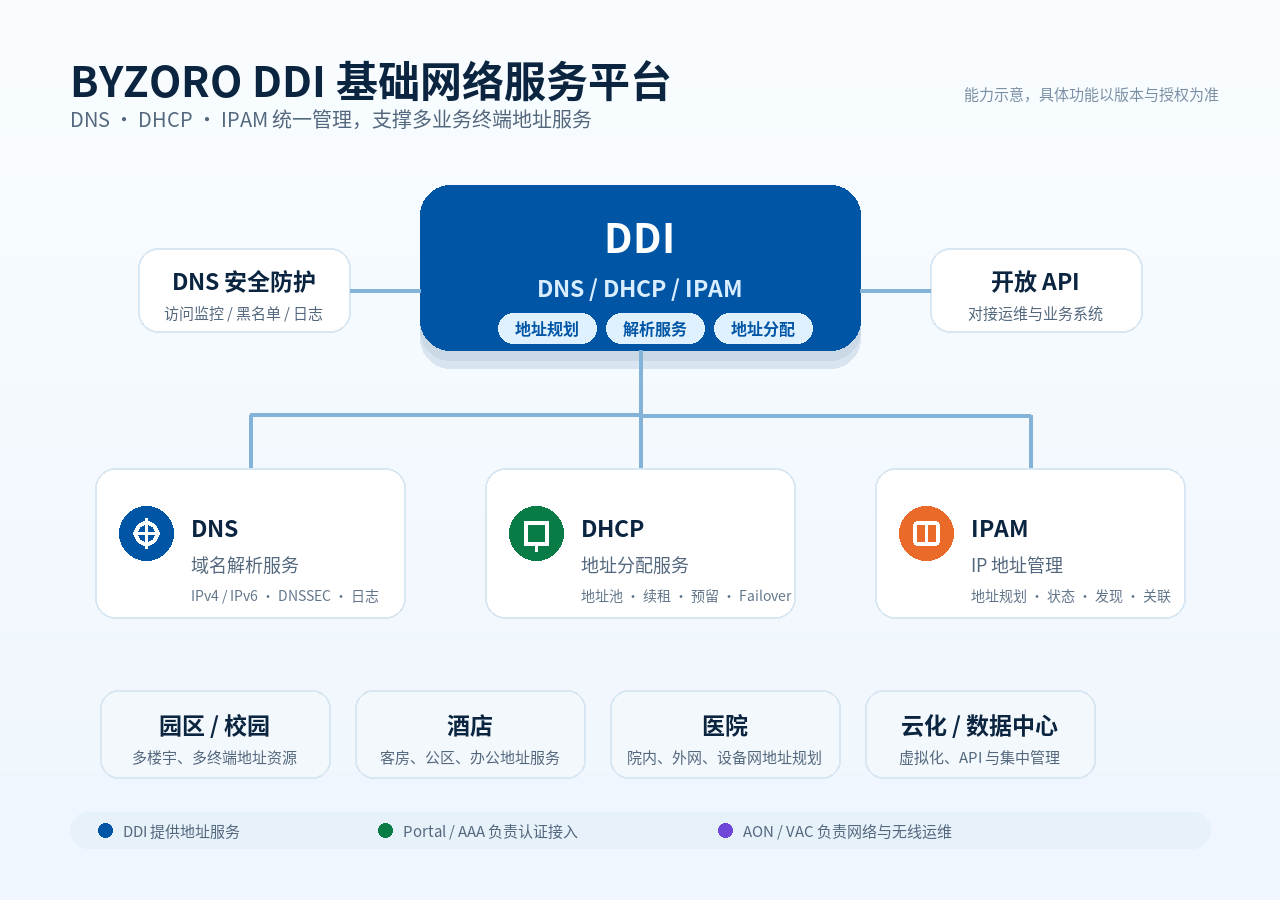Click the text IP 地址管理
The image size is (1280, 900).
[x=1017, y=565]
